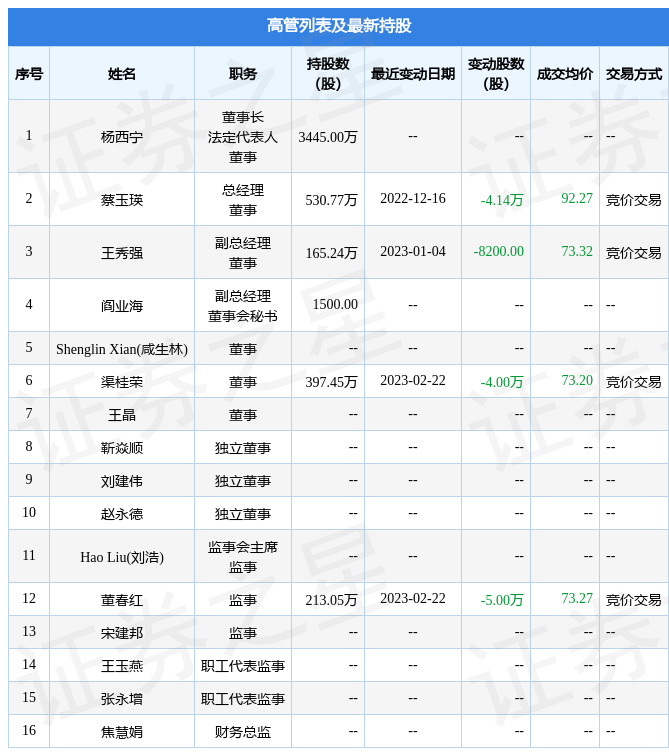Select the name 张永增
The image size is (669, 756).
click(121, 699)
